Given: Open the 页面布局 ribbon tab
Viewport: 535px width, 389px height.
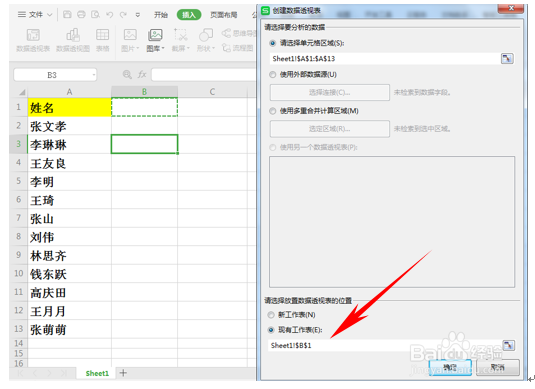Looking at the screenshot, I should click(x=223, y=15).
